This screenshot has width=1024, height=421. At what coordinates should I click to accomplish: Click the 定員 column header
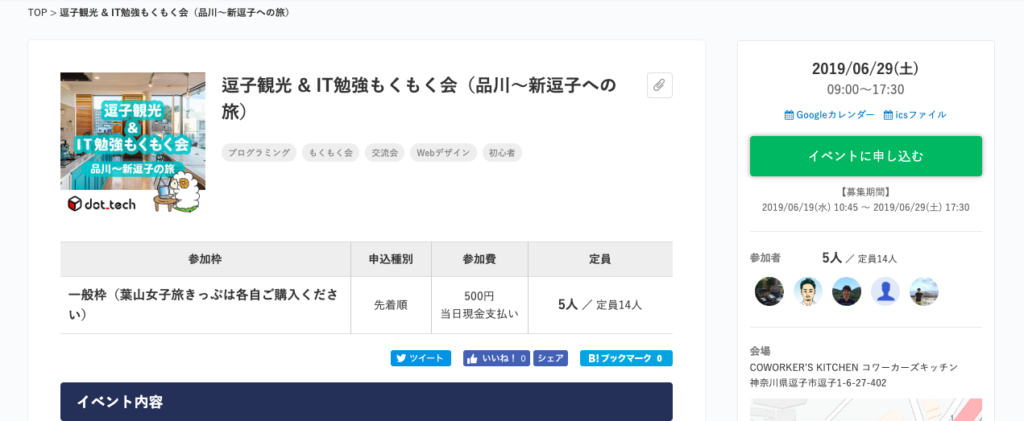pyautogui.click(x=600, y=259)
